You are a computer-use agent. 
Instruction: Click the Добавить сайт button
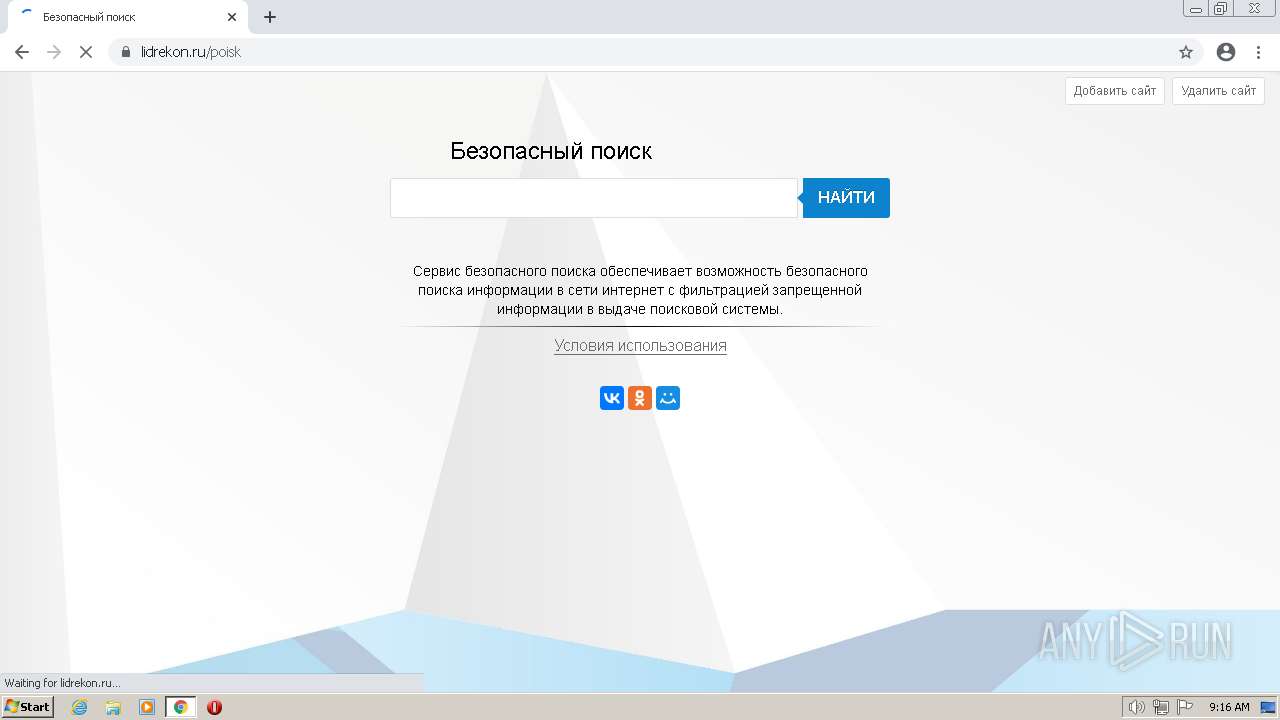pyautogui.click(x=1115, y=91)
